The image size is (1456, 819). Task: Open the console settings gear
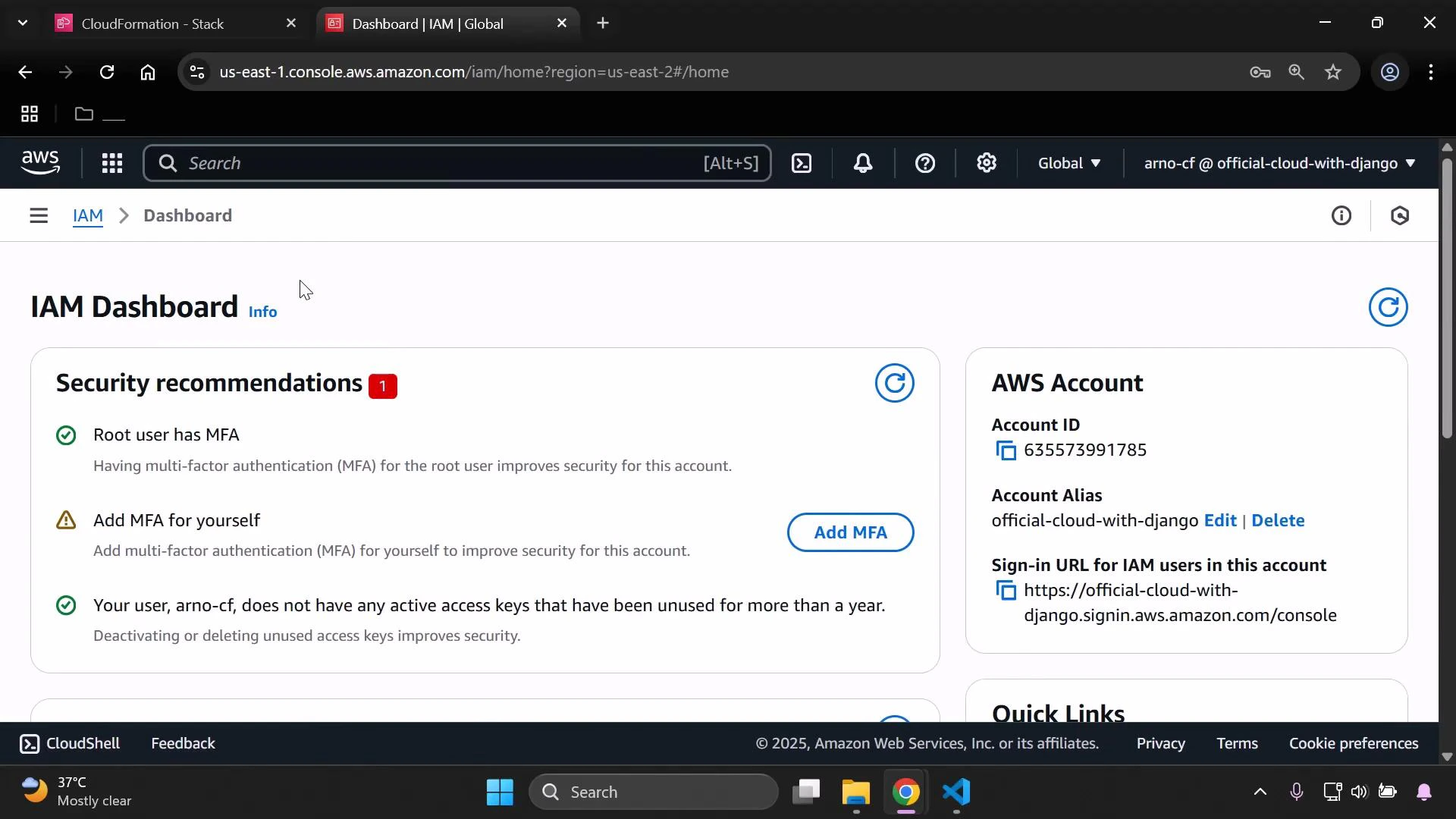[986, 163]
